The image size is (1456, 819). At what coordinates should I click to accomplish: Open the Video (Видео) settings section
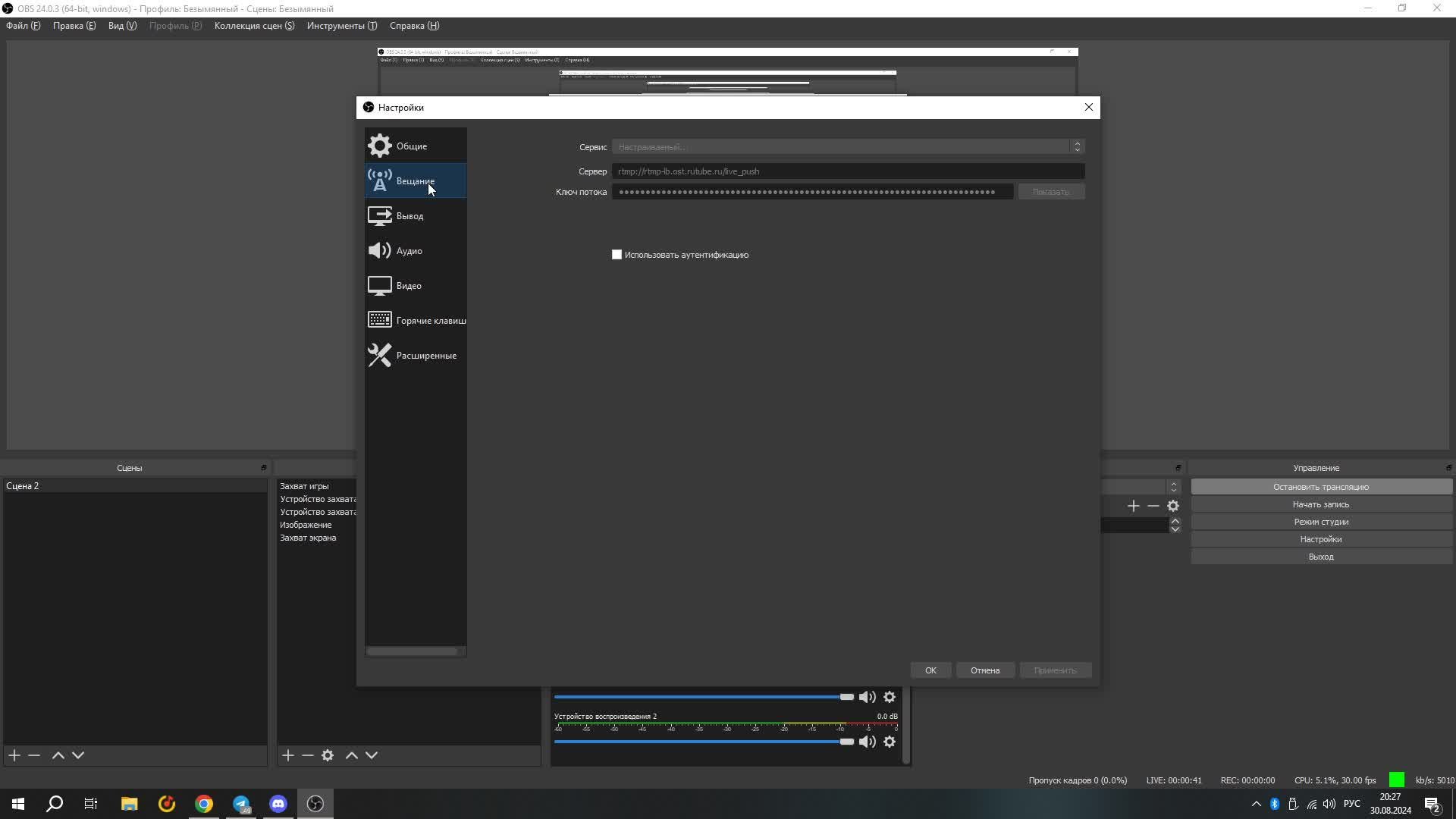(x=408, y=286)
